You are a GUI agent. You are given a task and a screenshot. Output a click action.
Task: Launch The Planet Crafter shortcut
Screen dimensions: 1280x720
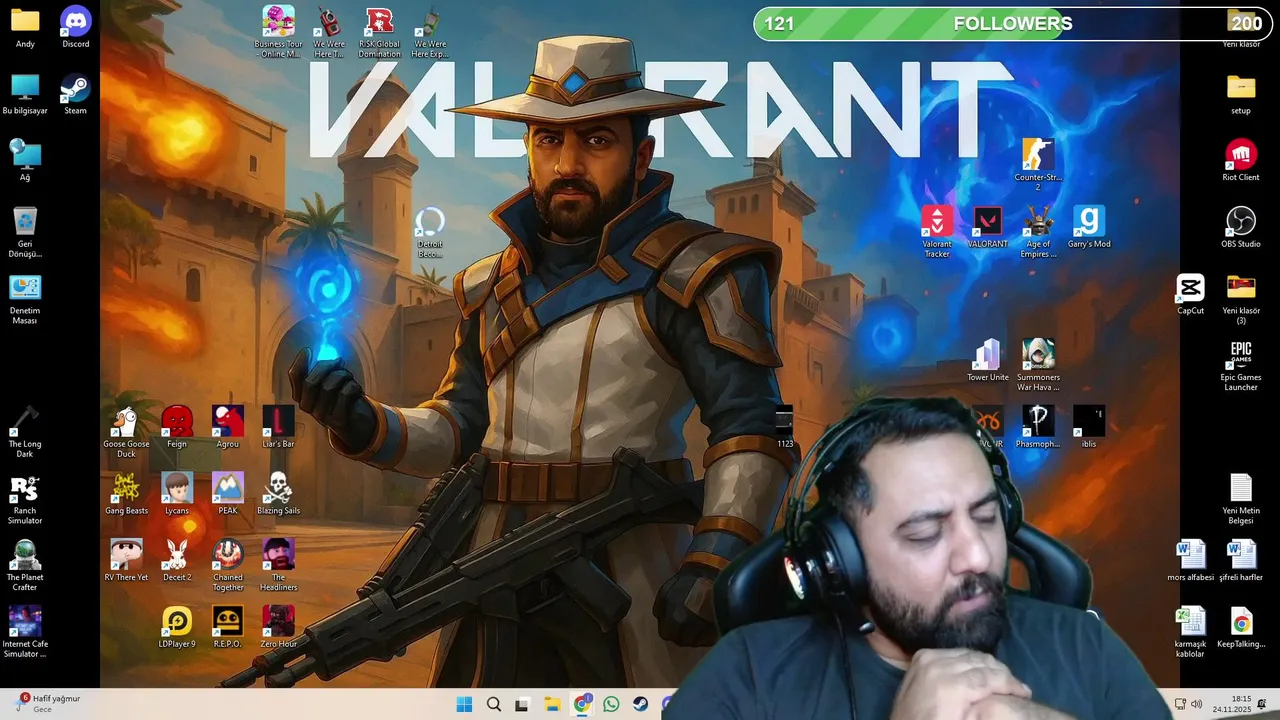click(x=25, y=566)
